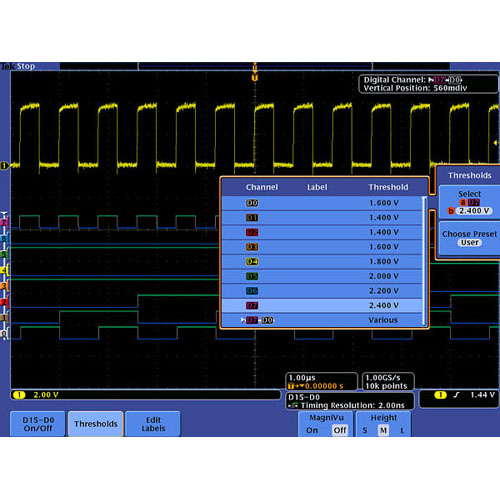500x500 pixels.
Task: Click the yellow trigger level arrow at right edge
Action: click(496, 143)
